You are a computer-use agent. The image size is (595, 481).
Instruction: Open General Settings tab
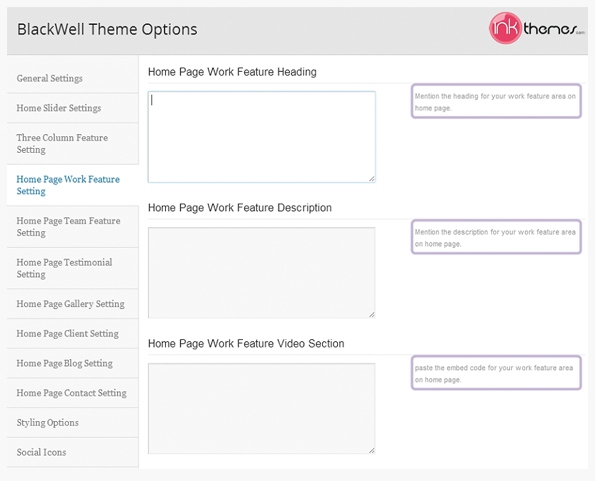click(72, 78)
